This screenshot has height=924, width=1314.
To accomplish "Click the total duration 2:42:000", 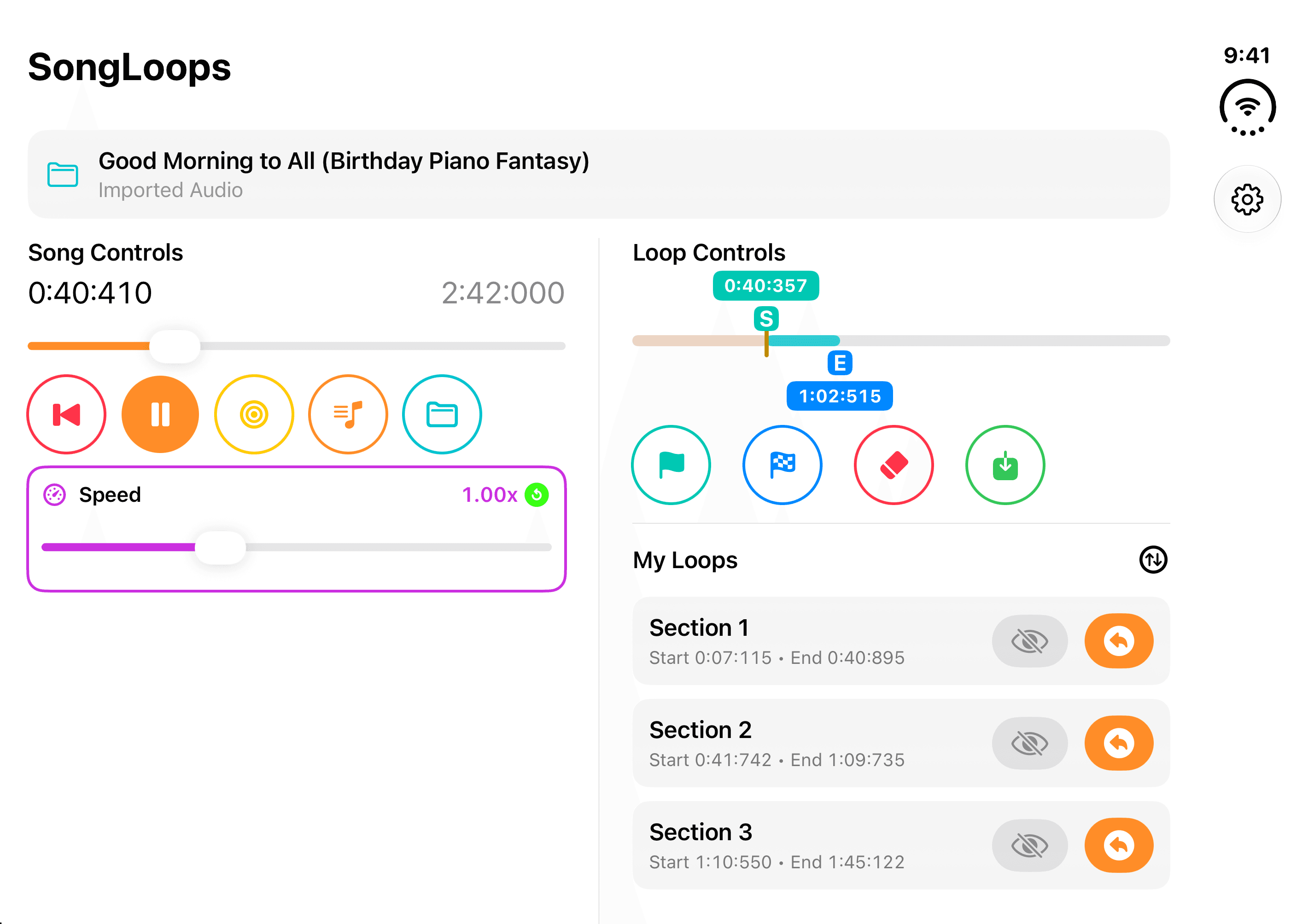I will (503, 293).
